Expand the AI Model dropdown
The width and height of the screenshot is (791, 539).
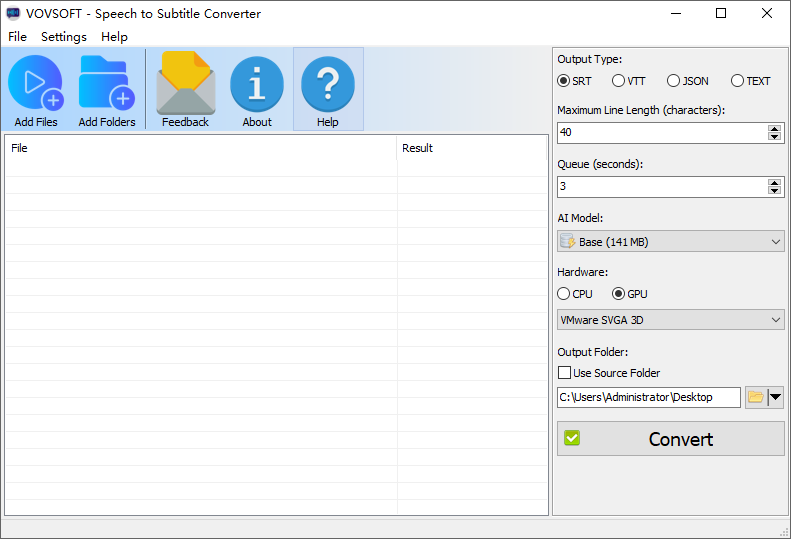pos(670,242)
